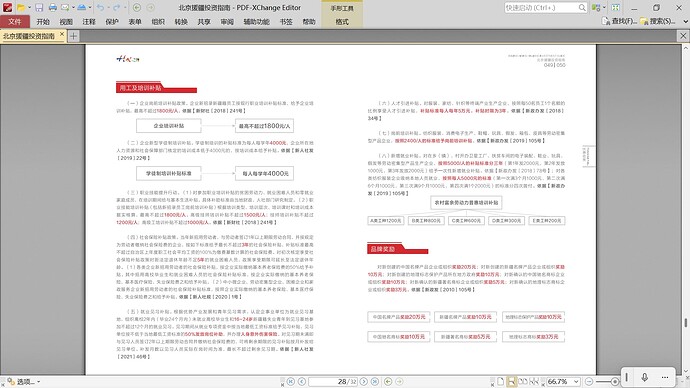This screenshot has height=388, width=690.
Task: Switch to the 审阅 ribbon tab
Action: [x=227, y=22]
